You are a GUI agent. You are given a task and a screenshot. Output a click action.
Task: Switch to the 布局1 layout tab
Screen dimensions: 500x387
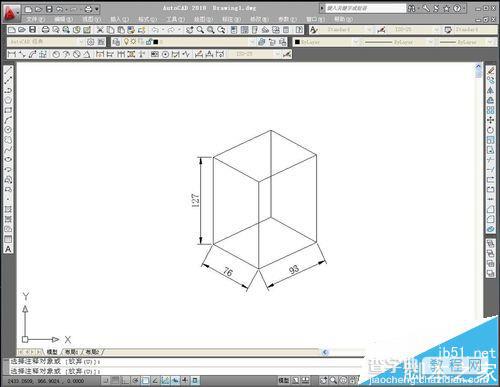point(72,352)
